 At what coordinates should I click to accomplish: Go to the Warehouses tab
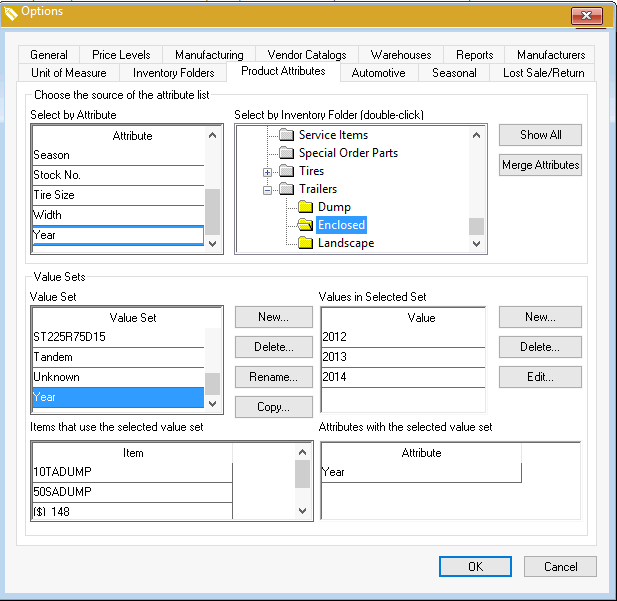click(401, 55)
